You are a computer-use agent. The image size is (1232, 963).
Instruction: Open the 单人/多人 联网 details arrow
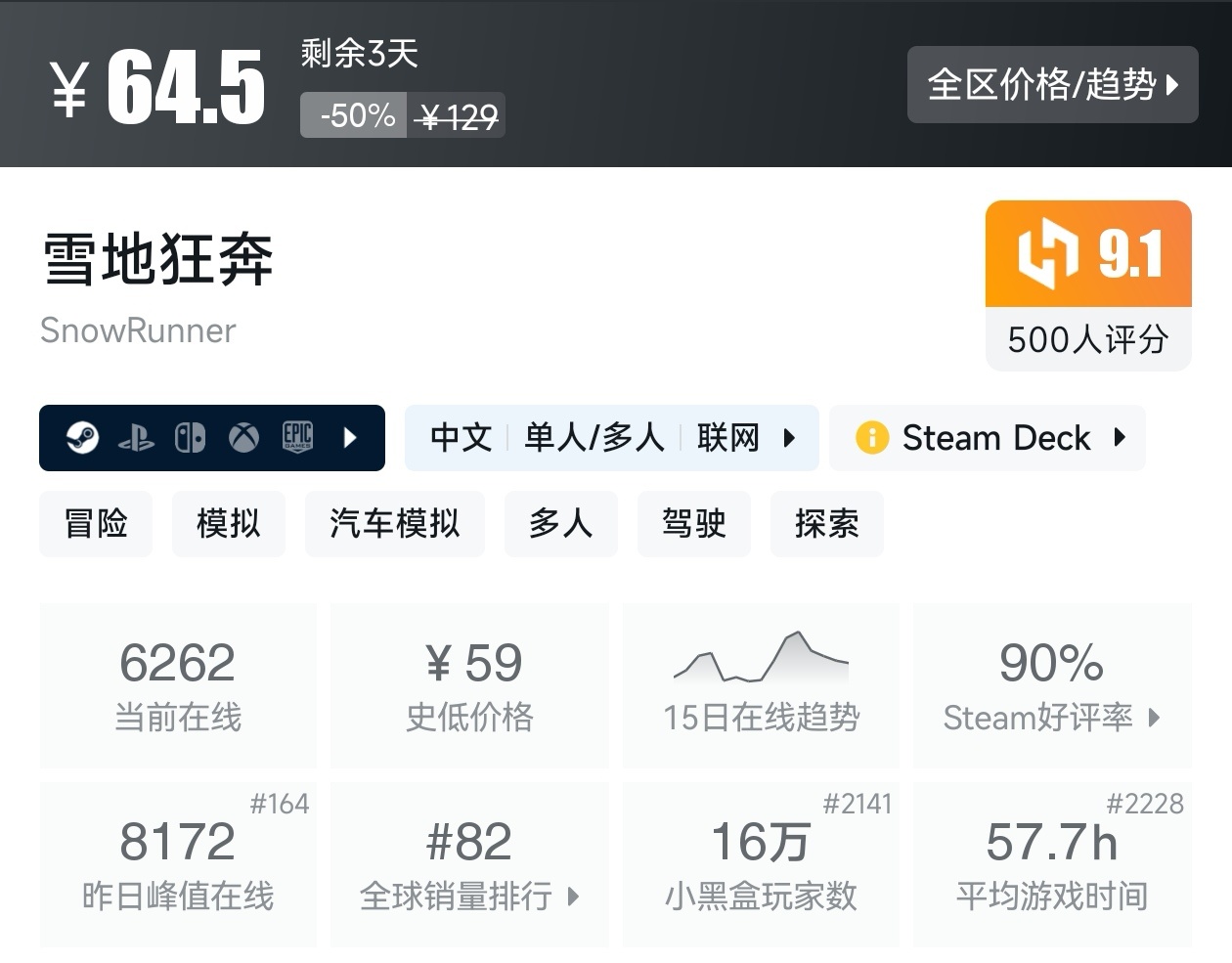(x=790, y=437)
